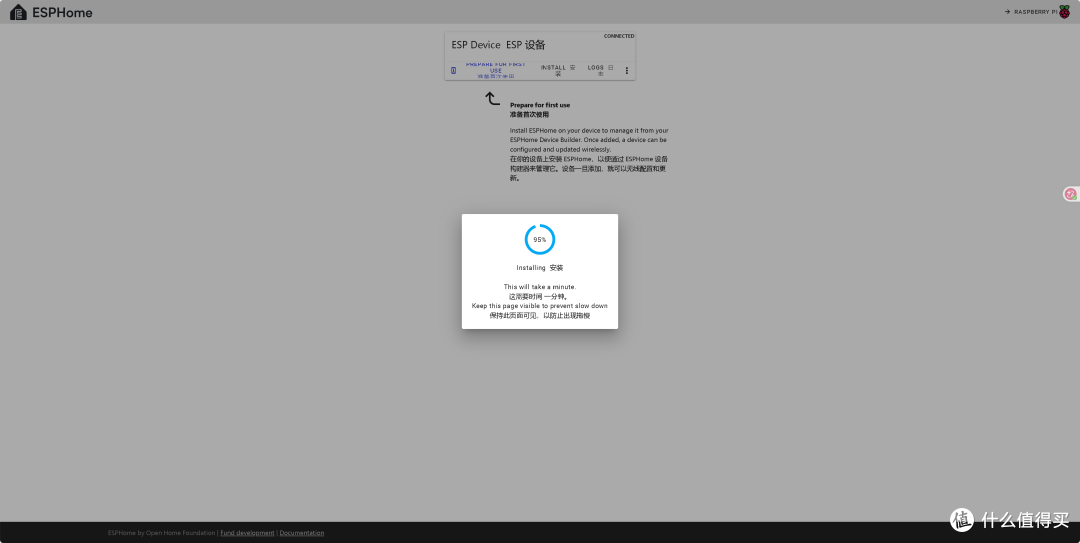Image resolution: width=1080 pixels, height=543 pixels.
Task: Click the "This will take a minute." text
Action: (539, 287)
